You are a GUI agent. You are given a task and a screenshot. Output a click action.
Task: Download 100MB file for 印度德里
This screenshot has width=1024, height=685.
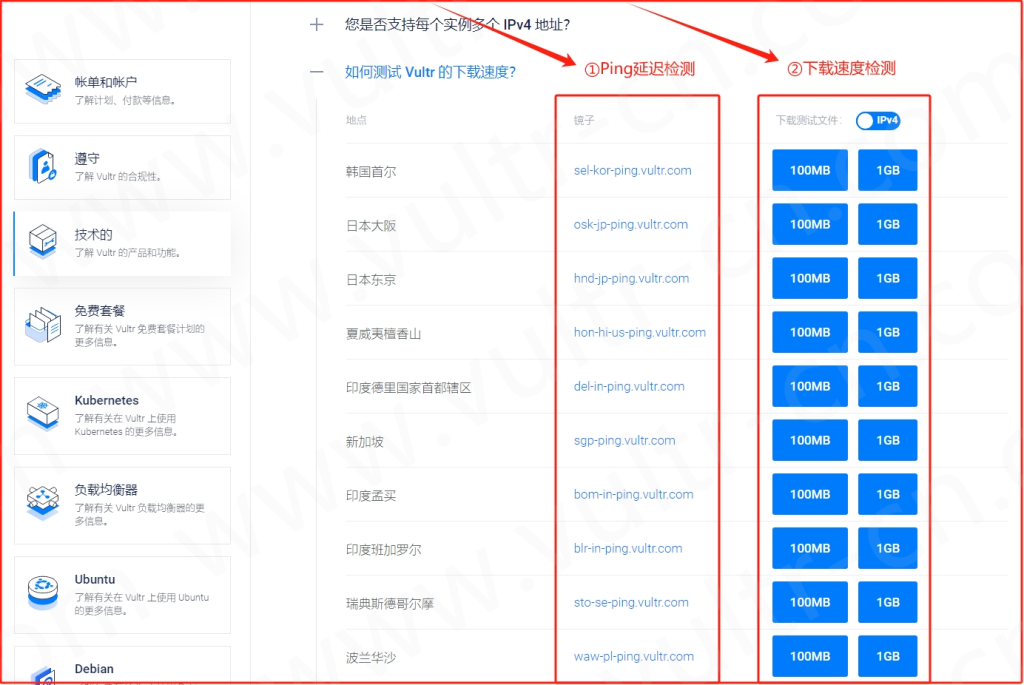(810, 387)
